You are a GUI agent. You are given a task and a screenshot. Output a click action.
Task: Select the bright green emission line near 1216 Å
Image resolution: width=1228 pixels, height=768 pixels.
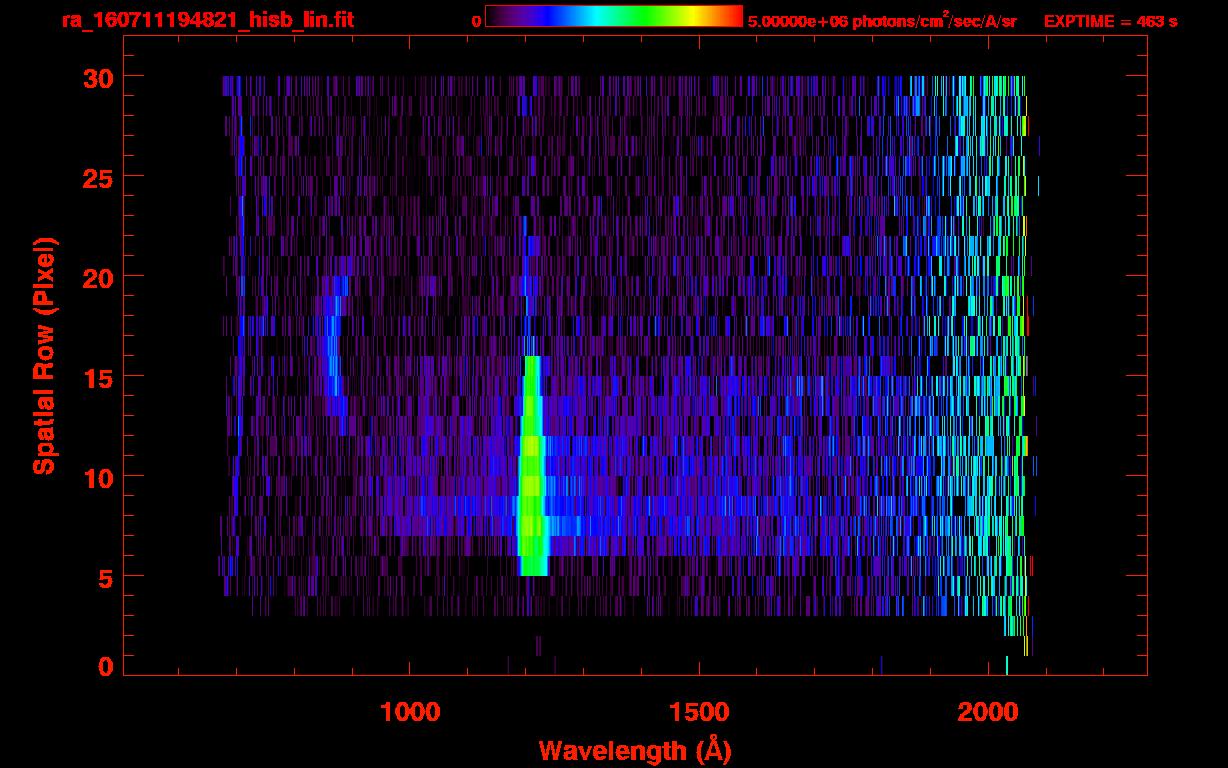[x=531, y=470]
